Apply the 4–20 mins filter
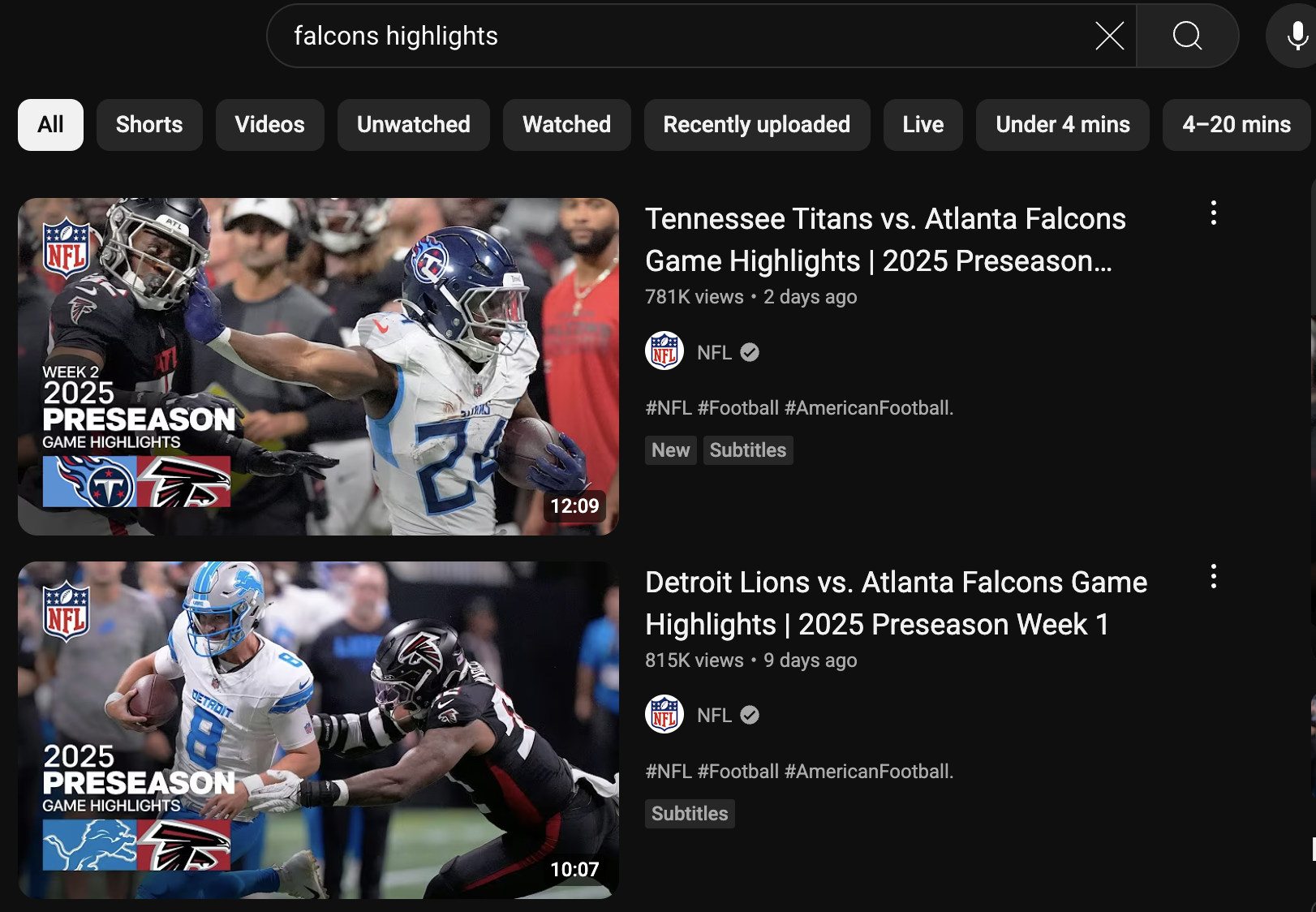Screen dimensions: 1316x912 1236,125
